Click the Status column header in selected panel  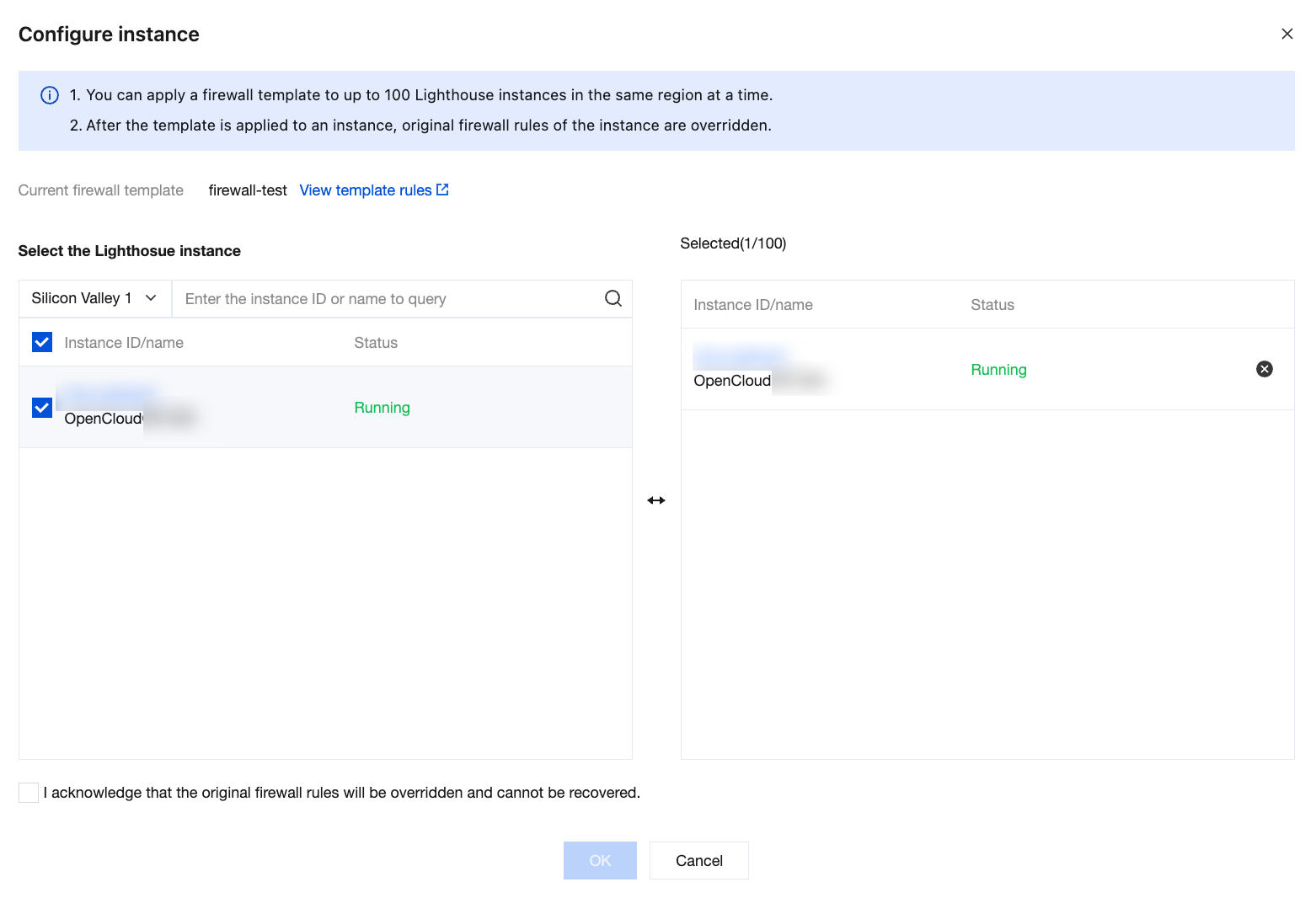(992, 305)
